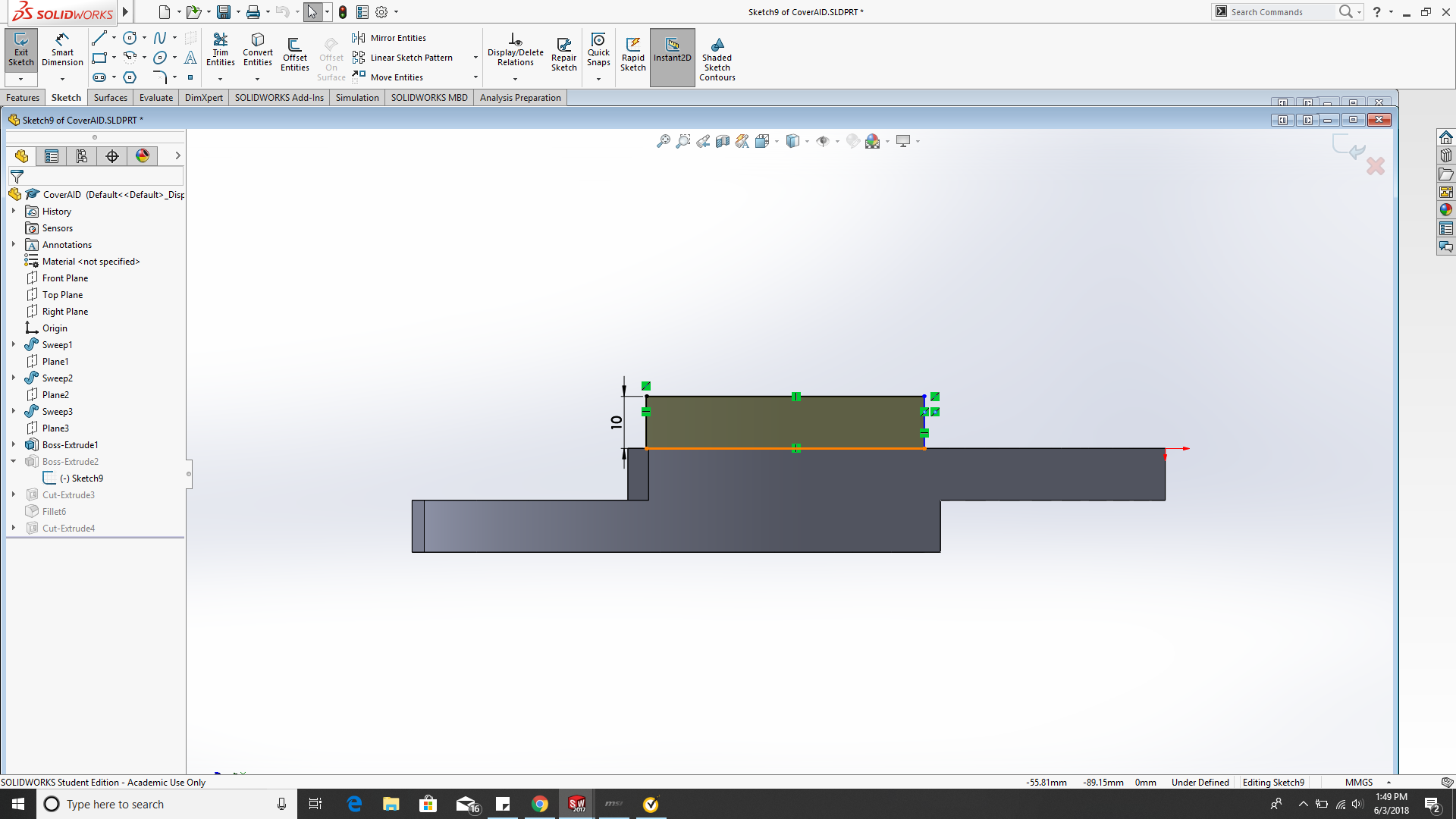
Task: Select the Spline tool
Action: 160,38
